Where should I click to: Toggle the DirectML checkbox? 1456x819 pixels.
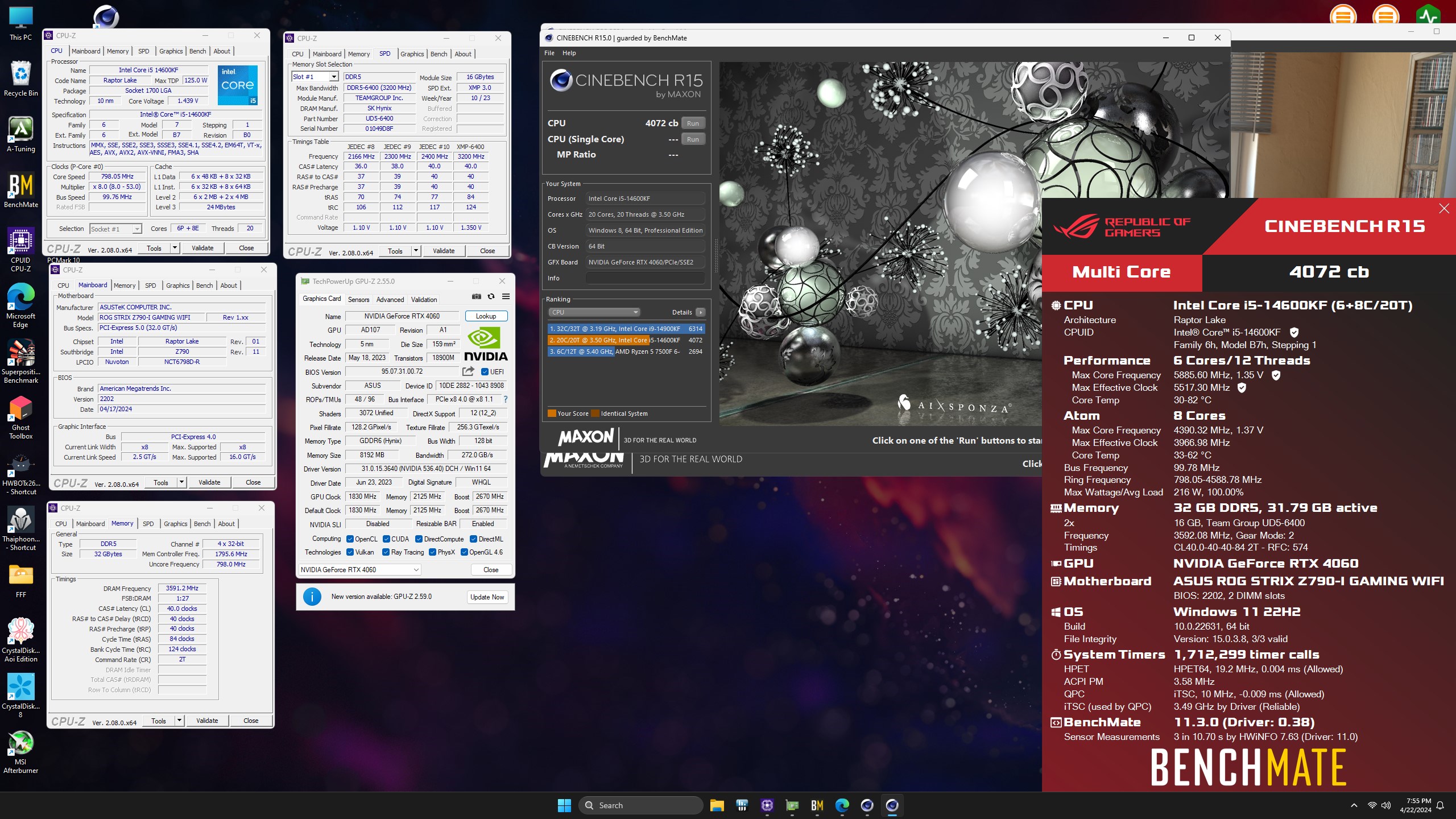[x=473, y=539]
